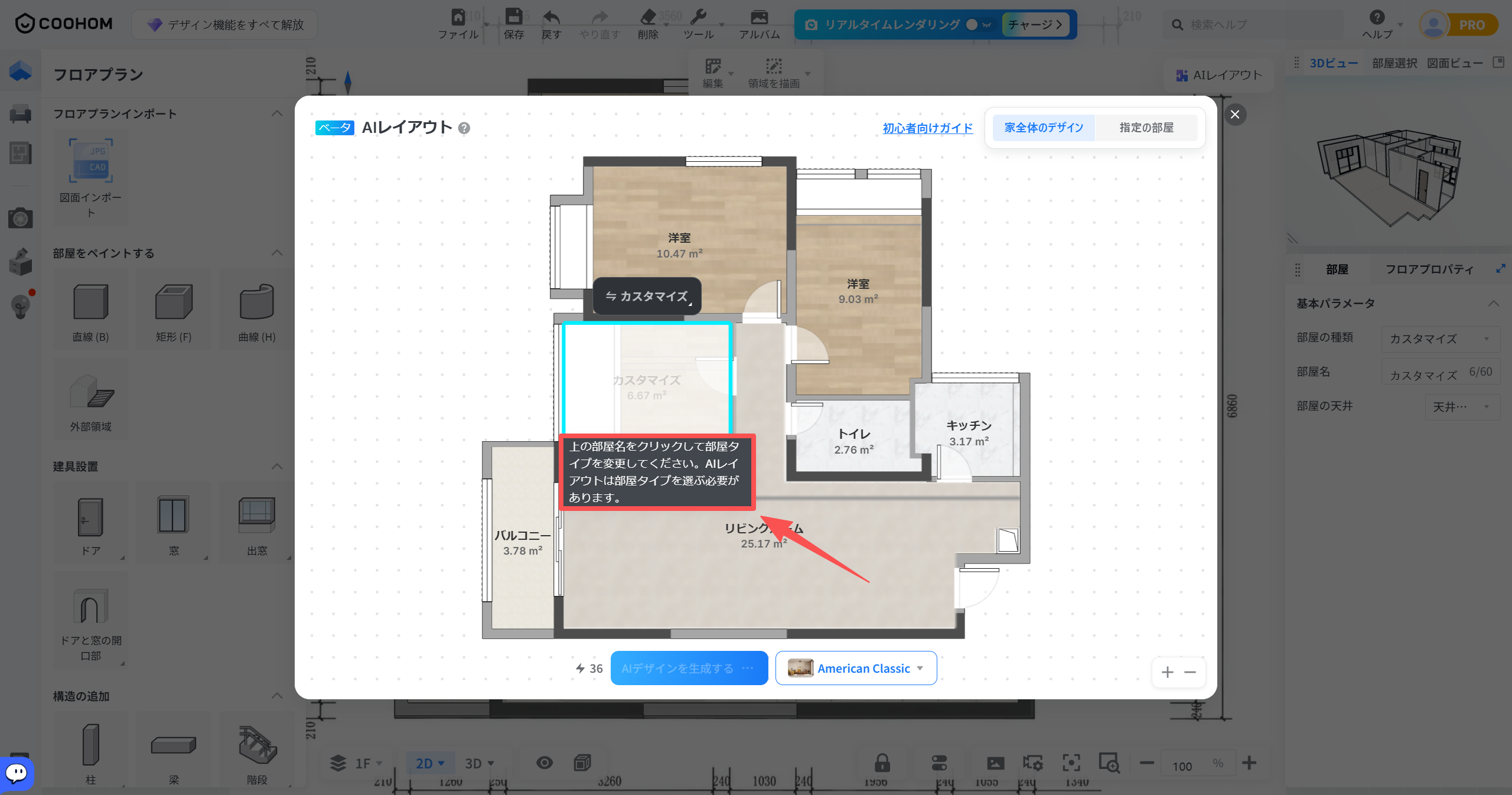The image size is (1512, 795).
Task: Select the 梁 (beam) structure
Action: tap(174, 750)
